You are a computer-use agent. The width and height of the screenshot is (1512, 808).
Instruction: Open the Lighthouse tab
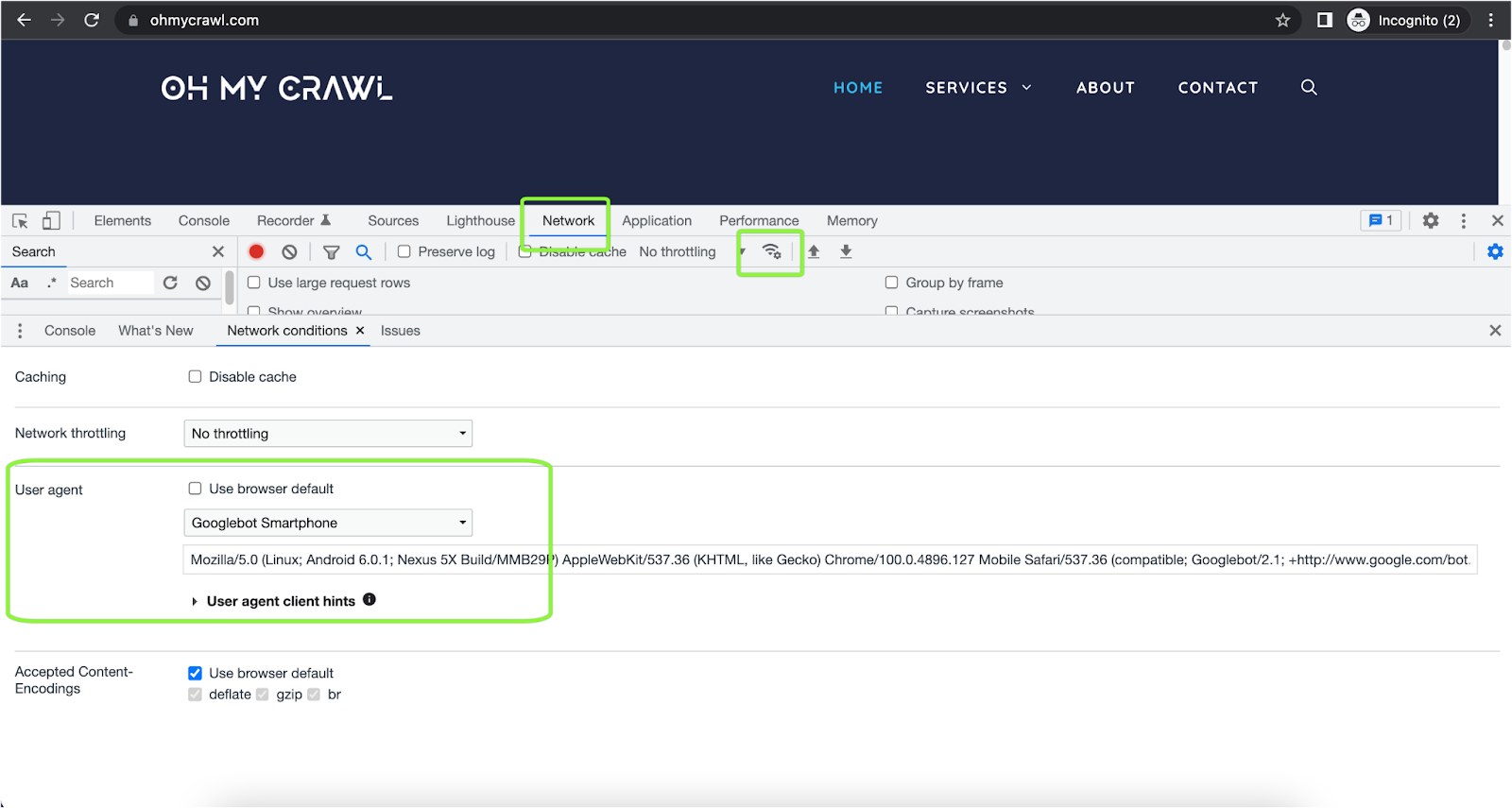481,220
